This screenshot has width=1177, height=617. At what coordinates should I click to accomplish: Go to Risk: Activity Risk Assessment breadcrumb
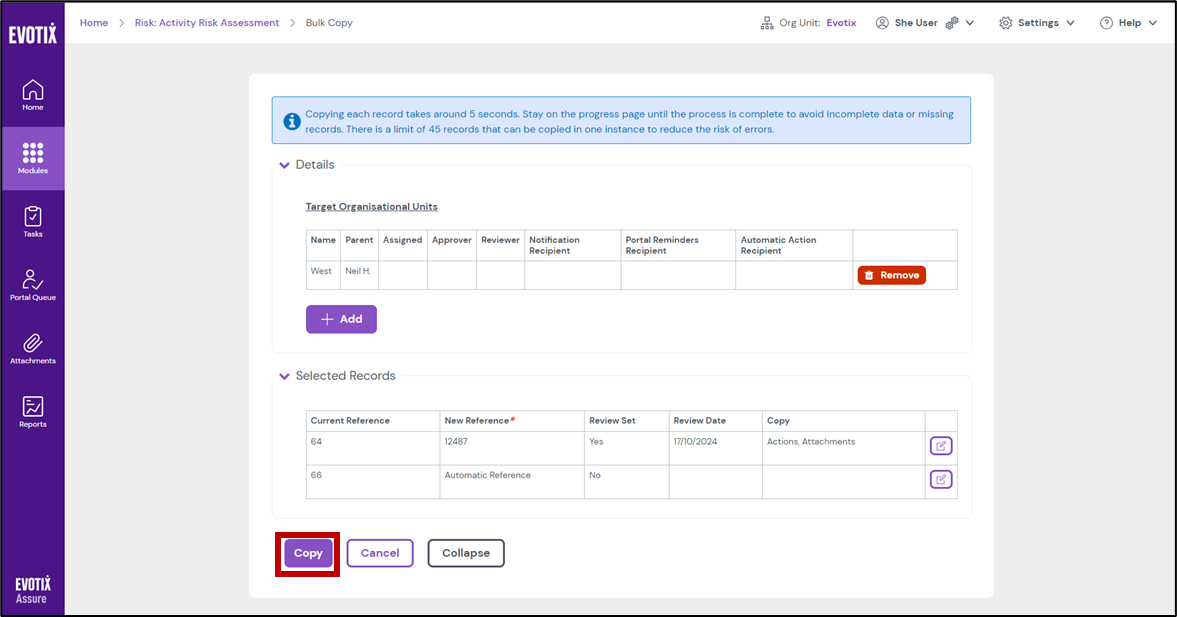[207, 23]
